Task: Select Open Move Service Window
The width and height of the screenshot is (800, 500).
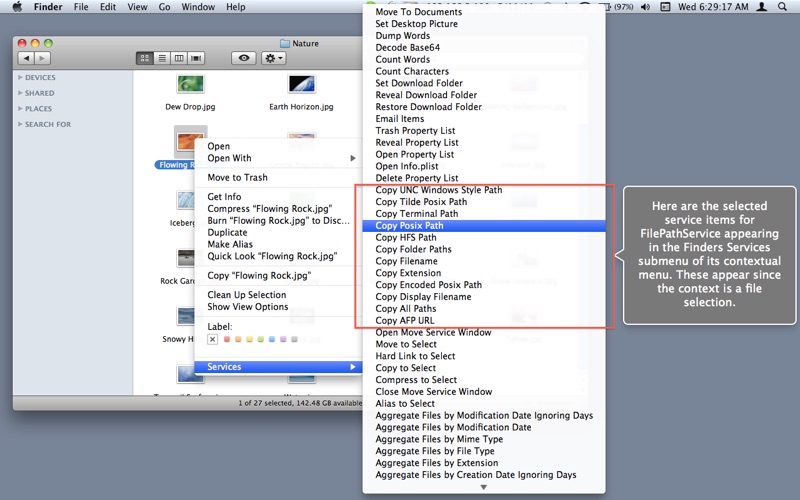Action: [x=484, y=332]
